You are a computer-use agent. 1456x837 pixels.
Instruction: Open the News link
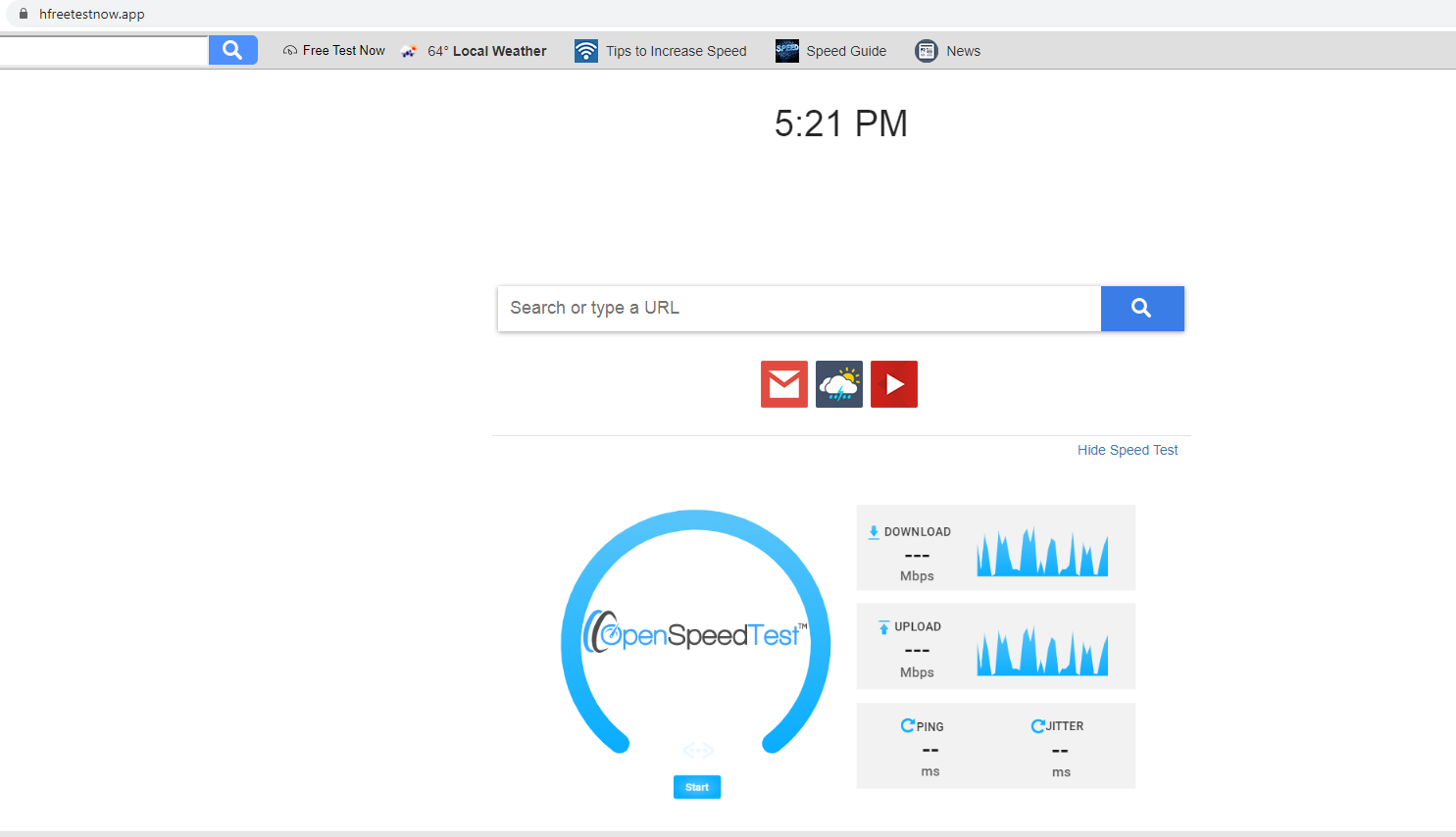964,51
